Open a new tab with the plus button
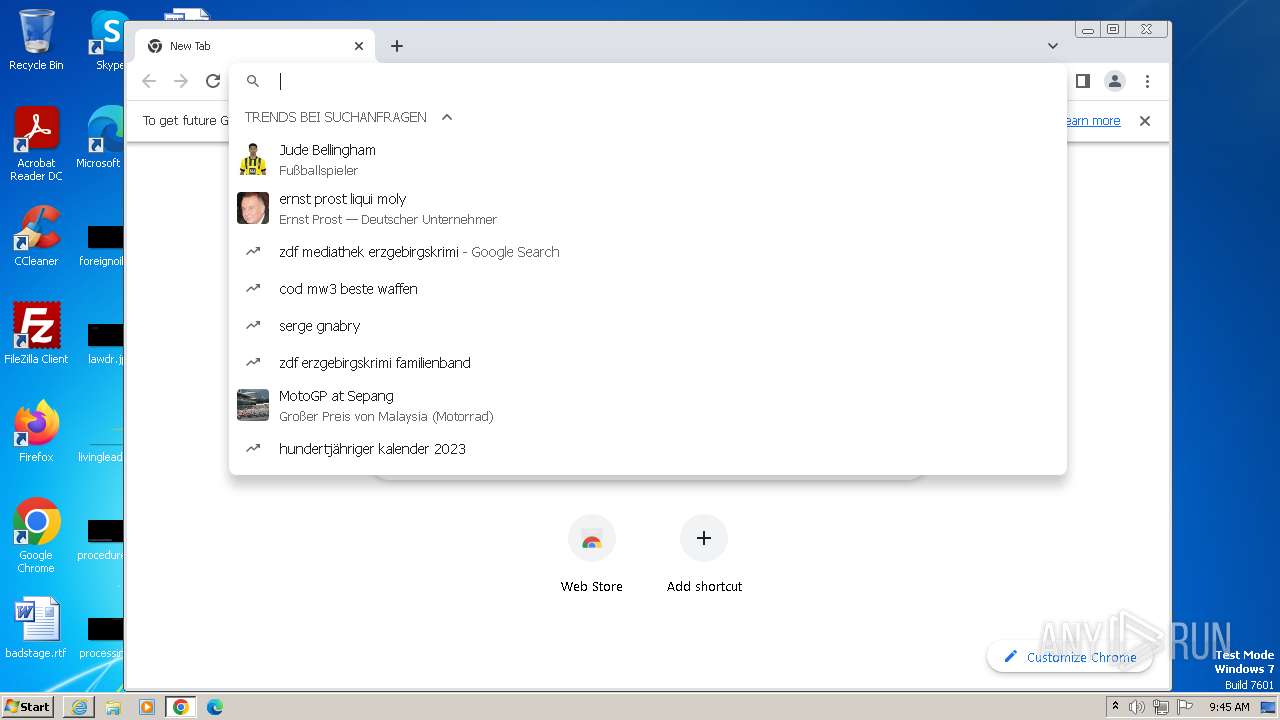 [x=397, y=46]
